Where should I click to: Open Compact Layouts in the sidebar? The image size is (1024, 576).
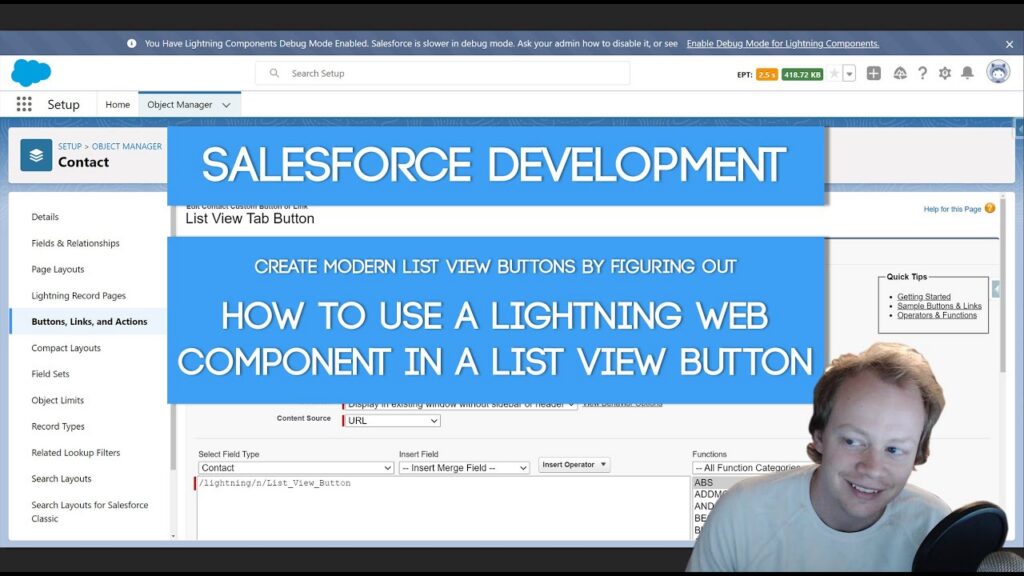66,348
